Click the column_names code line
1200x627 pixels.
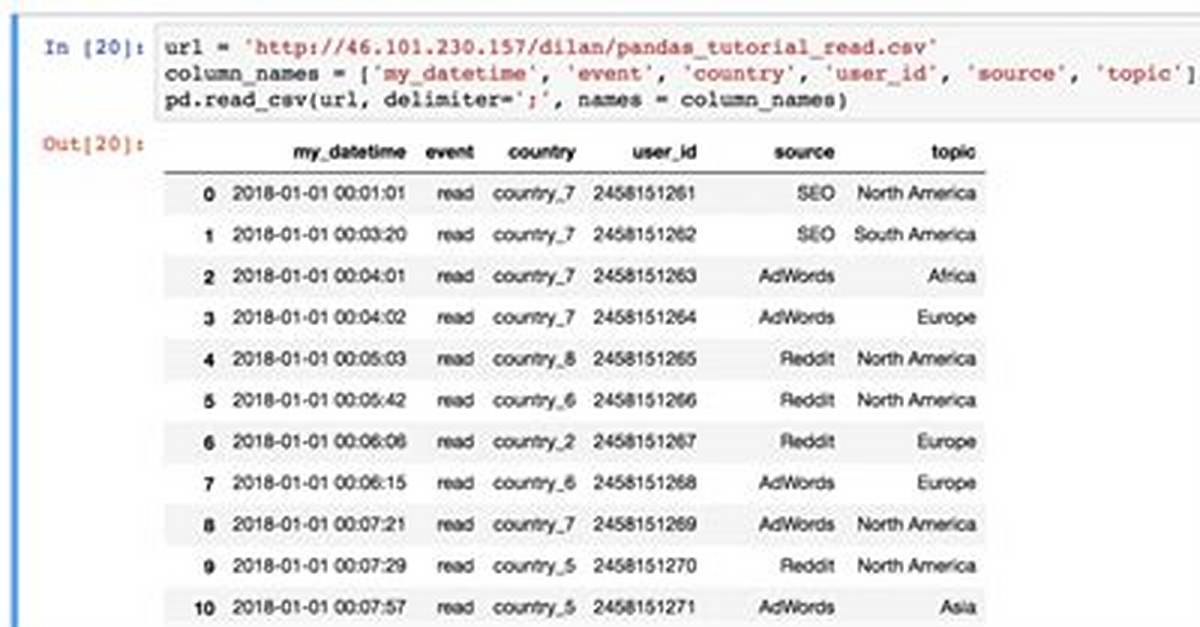pyautogui.click(x=681, y=74)
